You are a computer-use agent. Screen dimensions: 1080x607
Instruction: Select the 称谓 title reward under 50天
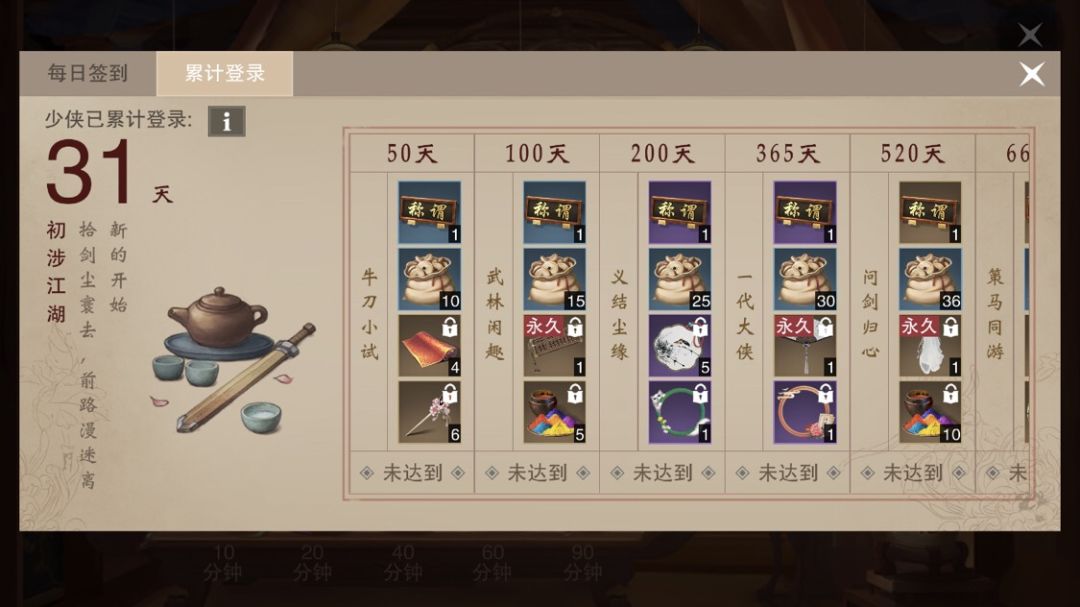[429, 212]
